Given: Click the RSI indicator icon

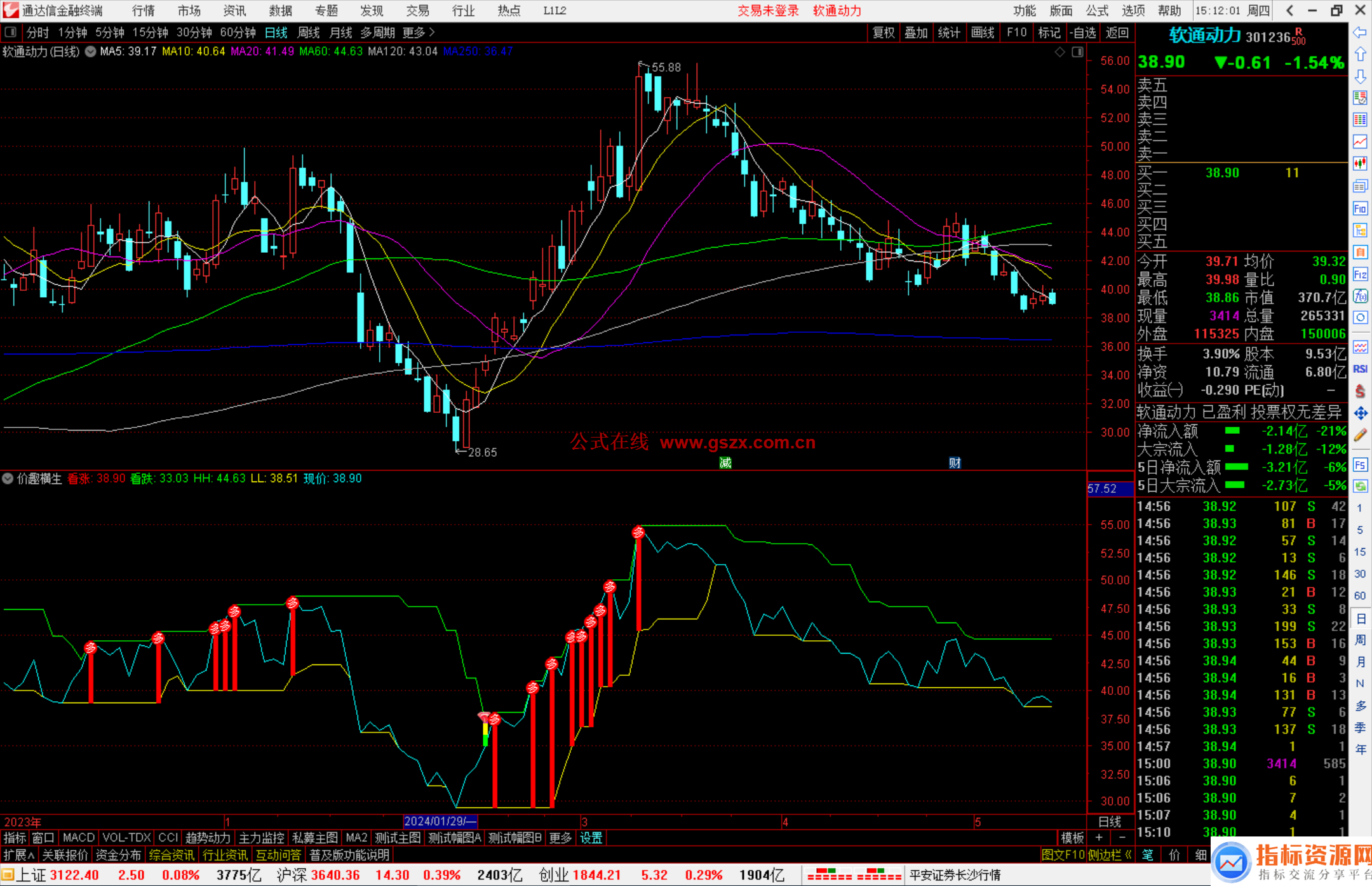Looking at the screenshot, I should 1360,369.
